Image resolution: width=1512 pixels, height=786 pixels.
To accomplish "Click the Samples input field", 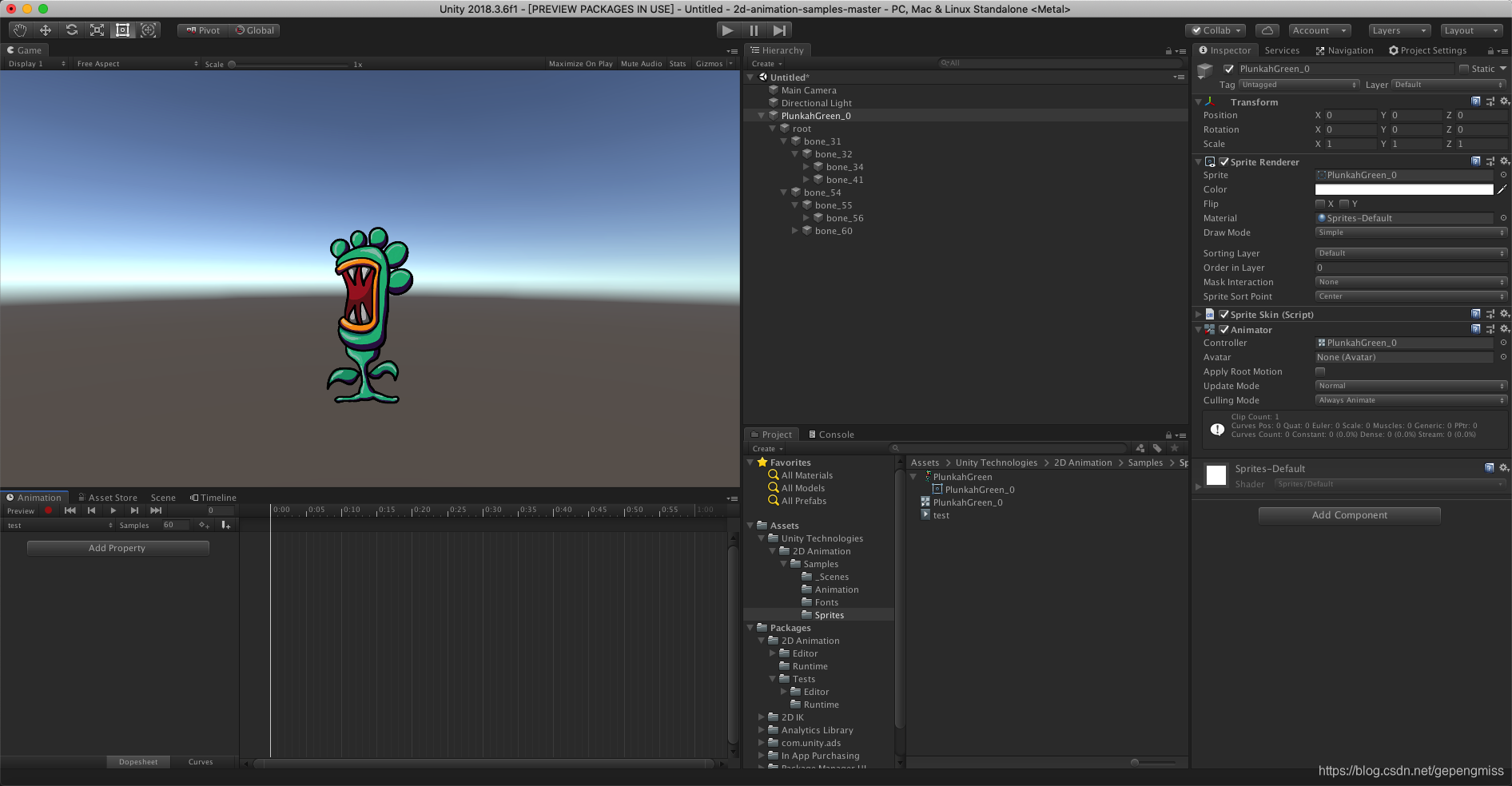I will pos(175,525).
